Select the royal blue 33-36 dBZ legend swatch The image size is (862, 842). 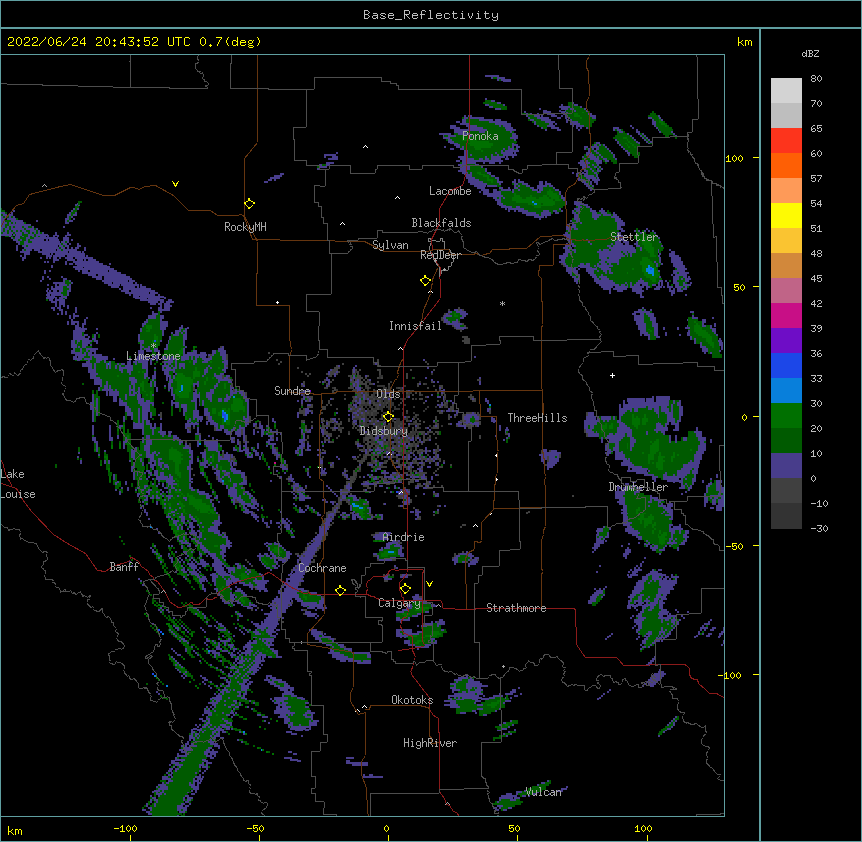tap(786, 365)
